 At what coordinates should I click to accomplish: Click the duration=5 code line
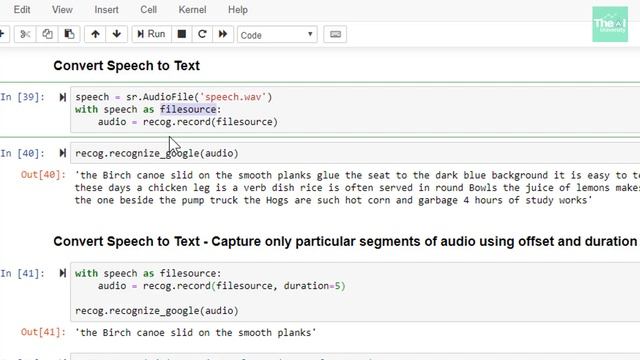(x=222, y=286)
